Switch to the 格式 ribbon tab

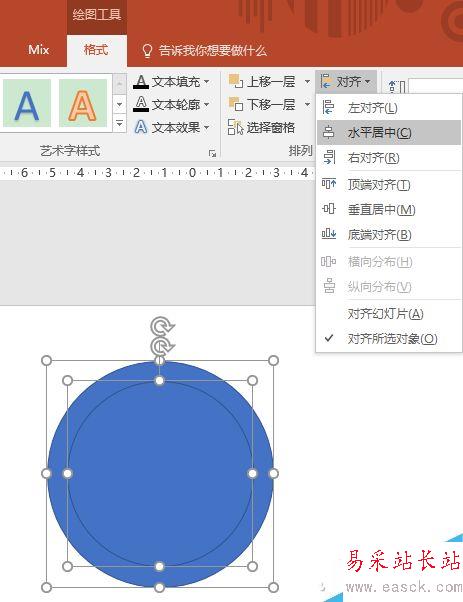96,50
